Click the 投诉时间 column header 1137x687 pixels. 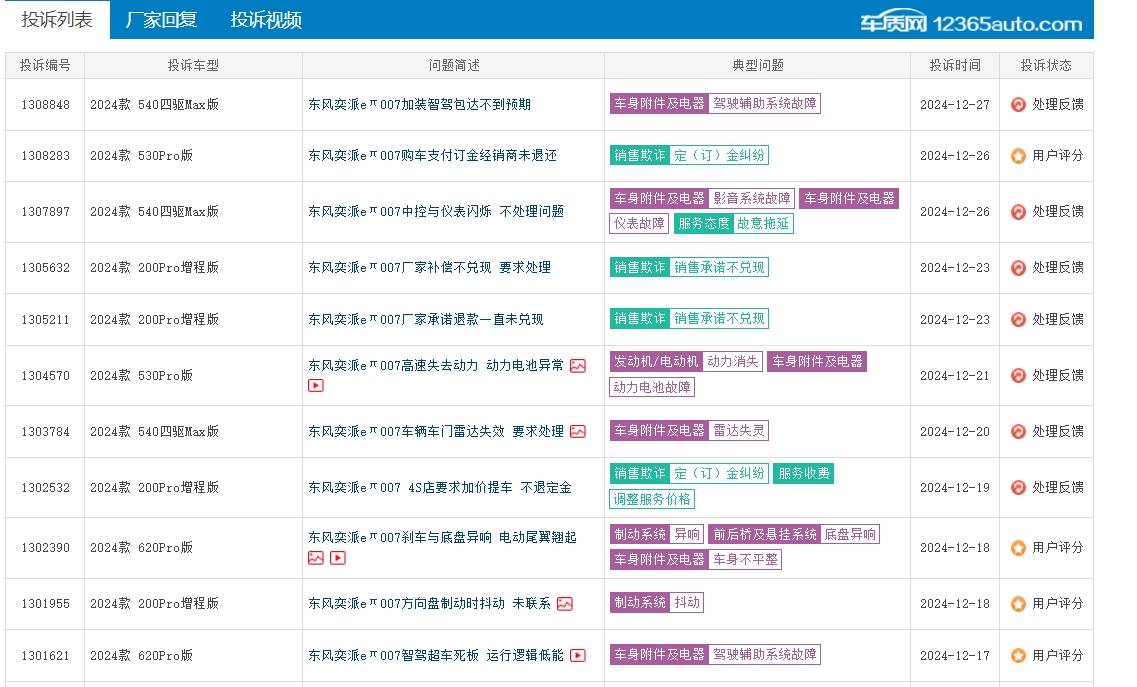tap(955, 65)
